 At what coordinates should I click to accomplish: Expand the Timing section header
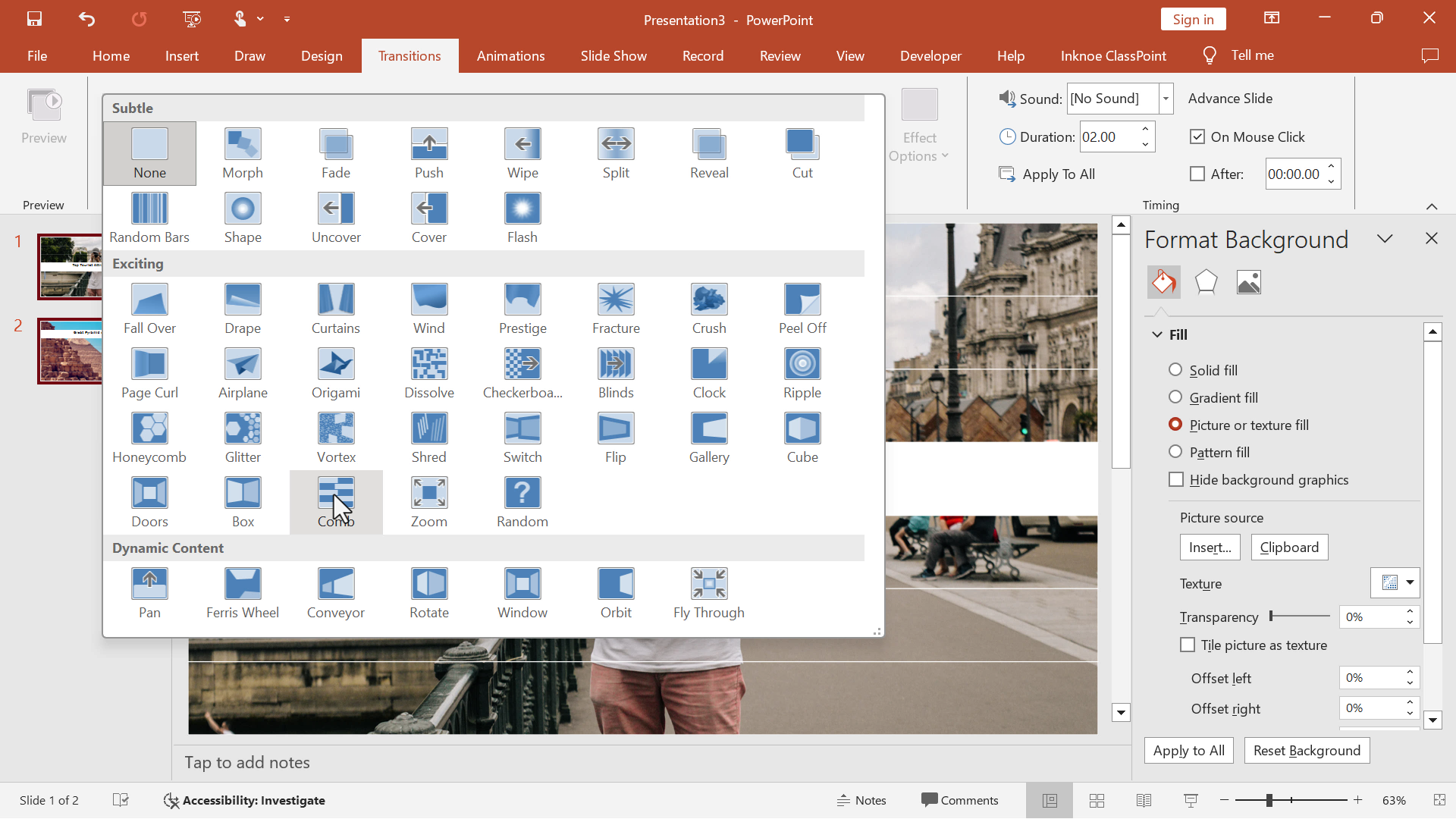(x=1434, y=204)
